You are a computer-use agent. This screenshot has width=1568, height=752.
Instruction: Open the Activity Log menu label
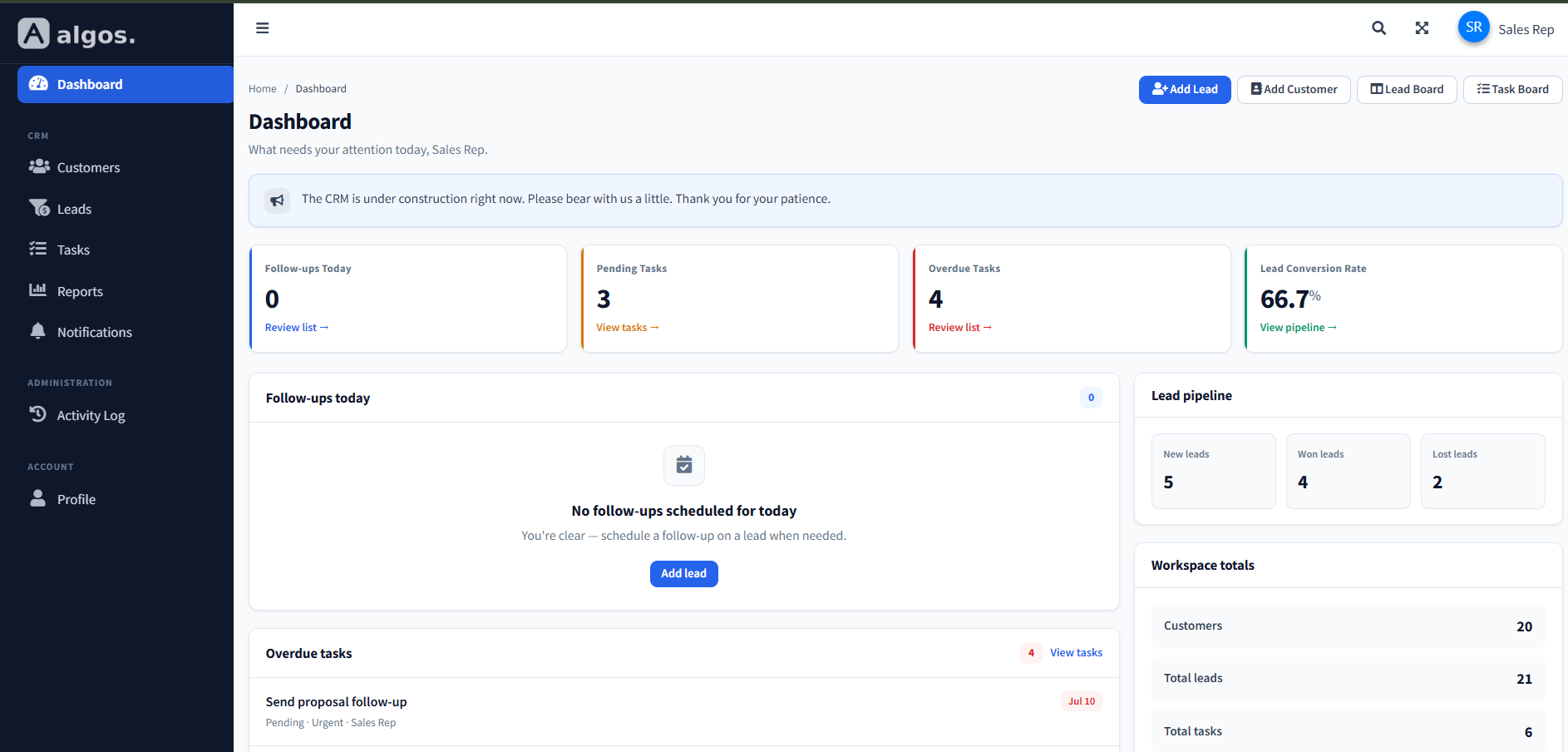91,415
